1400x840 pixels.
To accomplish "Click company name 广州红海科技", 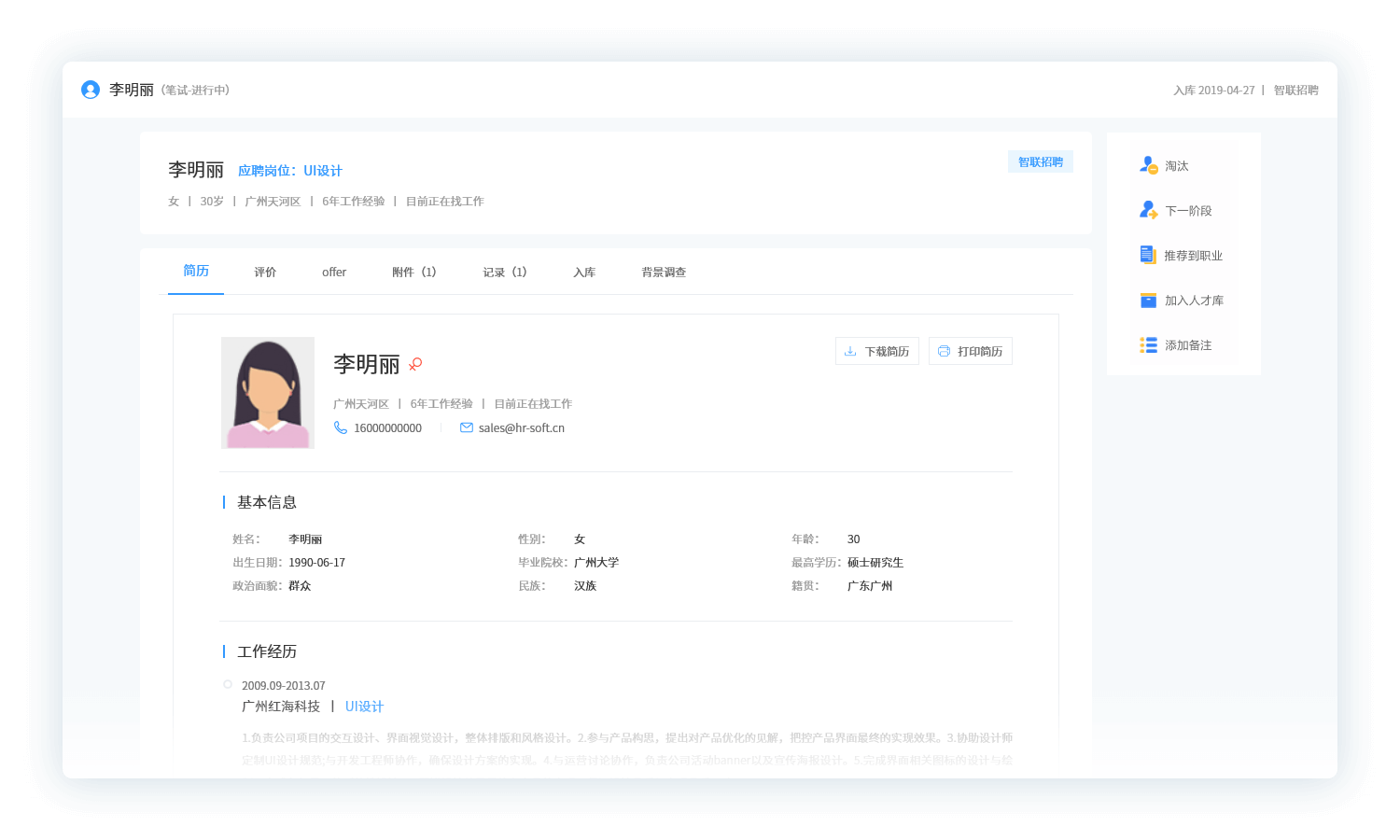I will tap(281, 707).
